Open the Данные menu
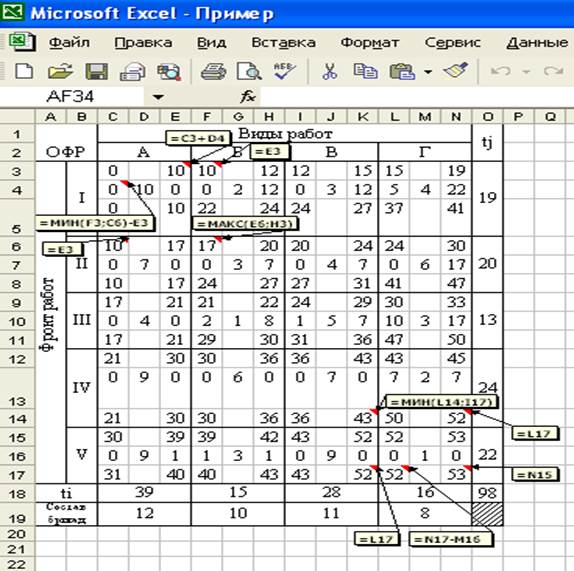 click(x=537, y=43)
